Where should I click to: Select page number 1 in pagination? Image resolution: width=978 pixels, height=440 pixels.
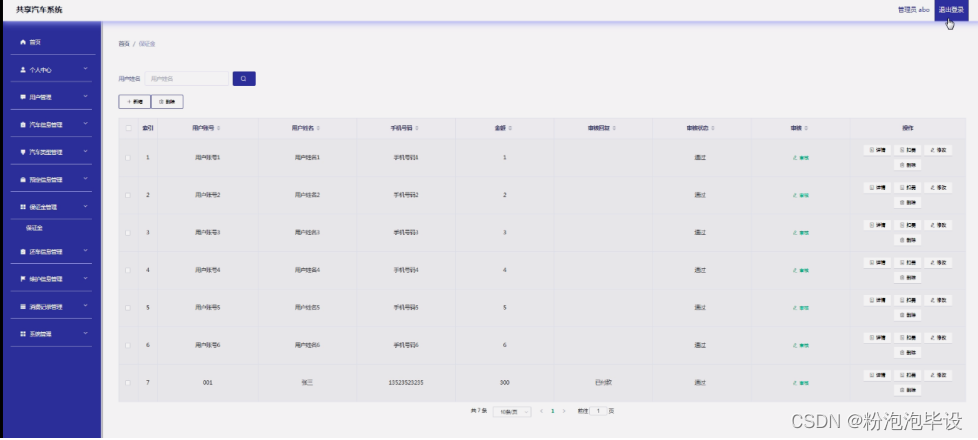pyautogui.click(x=553, y=411)
